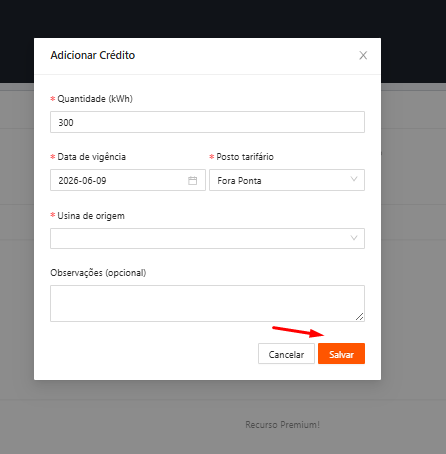Click the Quantidade (kWh) label

tap(95, 99)
